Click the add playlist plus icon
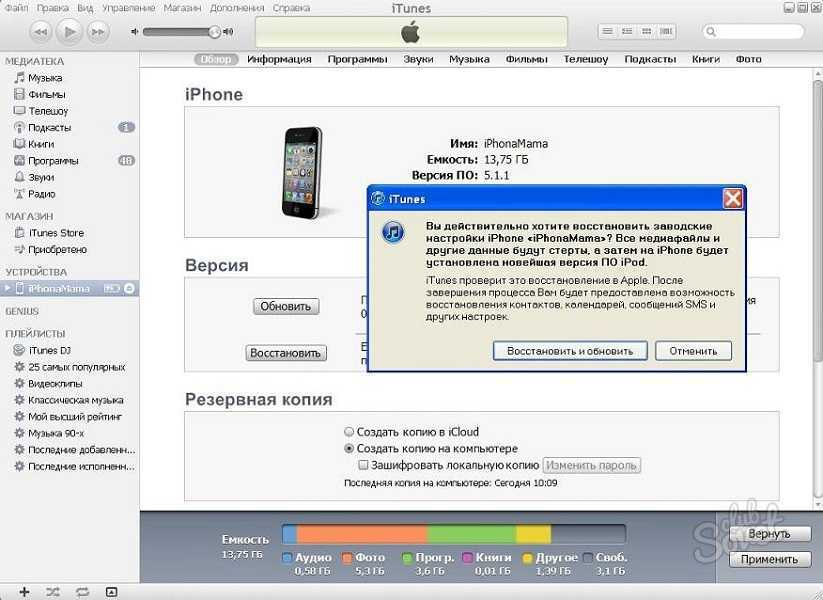Screen dimensions: 823x600 click(25, 592)
